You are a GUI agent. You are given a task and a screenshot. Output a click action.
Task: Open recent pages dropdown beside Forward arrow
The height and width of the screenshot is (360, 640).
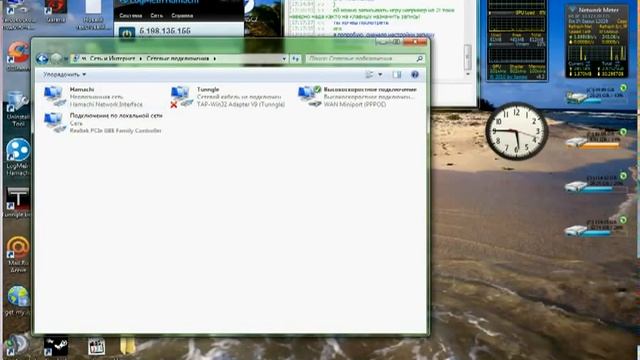tap(65, 59)
